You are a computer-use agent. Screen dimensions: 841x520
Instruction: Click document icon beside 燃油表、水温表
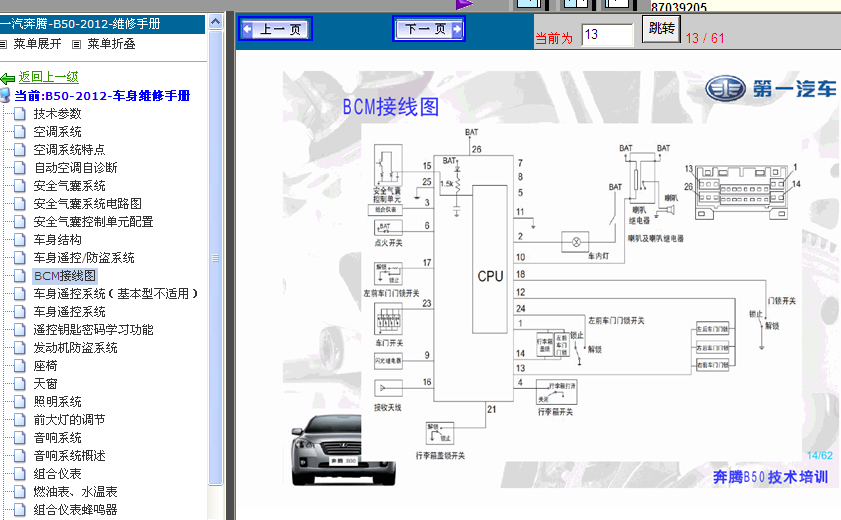(x=19, y=492)
